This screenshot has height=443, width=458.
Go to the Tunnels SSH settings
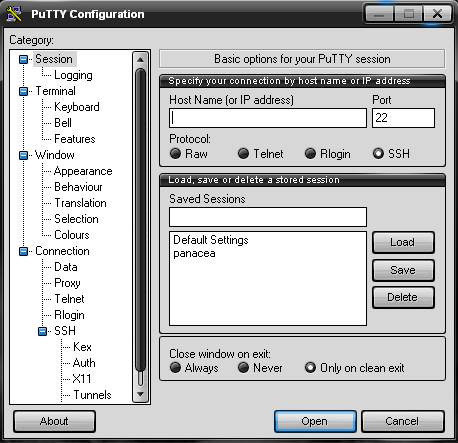coord(92,395)
